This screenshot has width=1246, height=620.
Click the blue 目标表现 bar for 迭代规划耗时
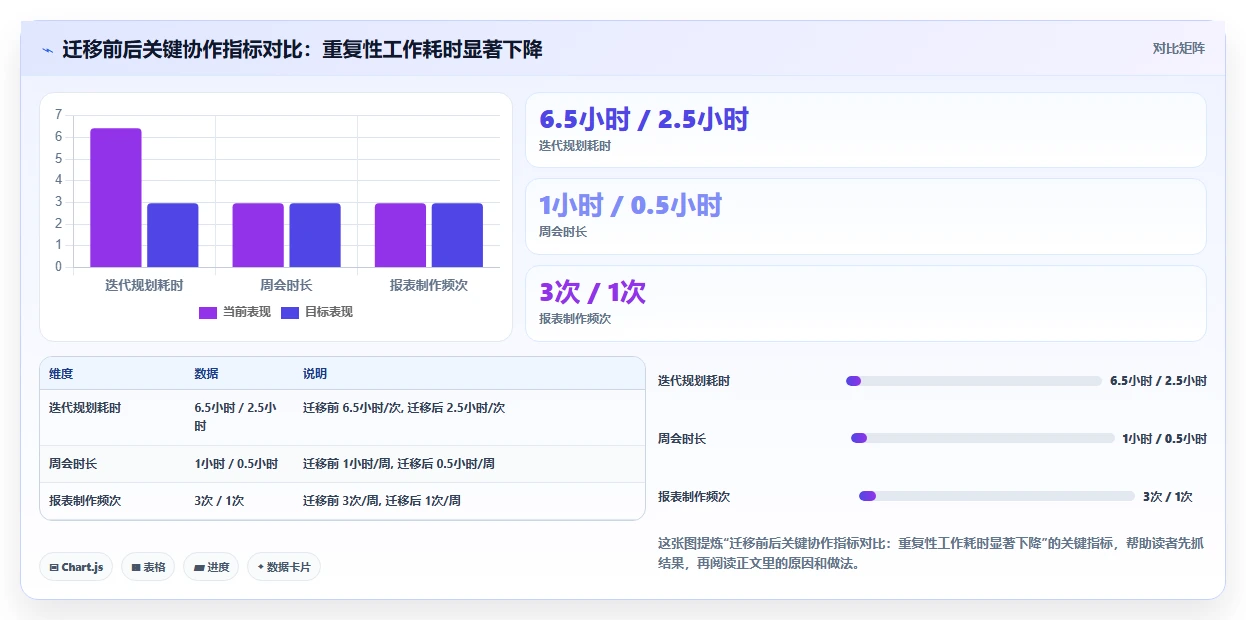[173, 235]
